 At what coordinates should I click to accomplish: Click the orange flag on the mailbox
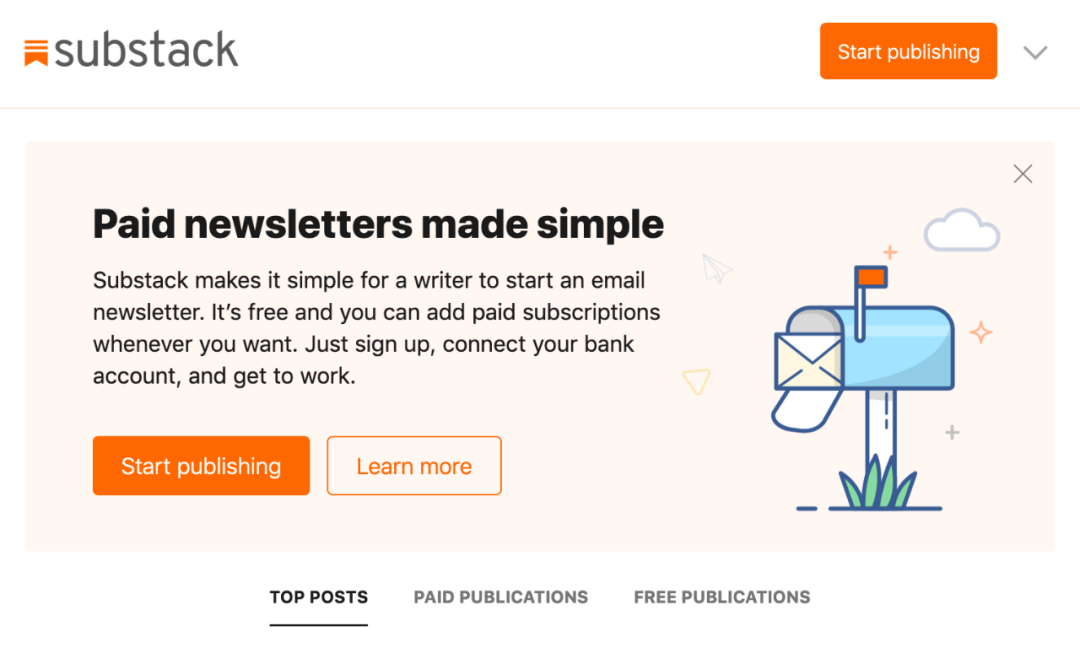(x=871, y=275)
